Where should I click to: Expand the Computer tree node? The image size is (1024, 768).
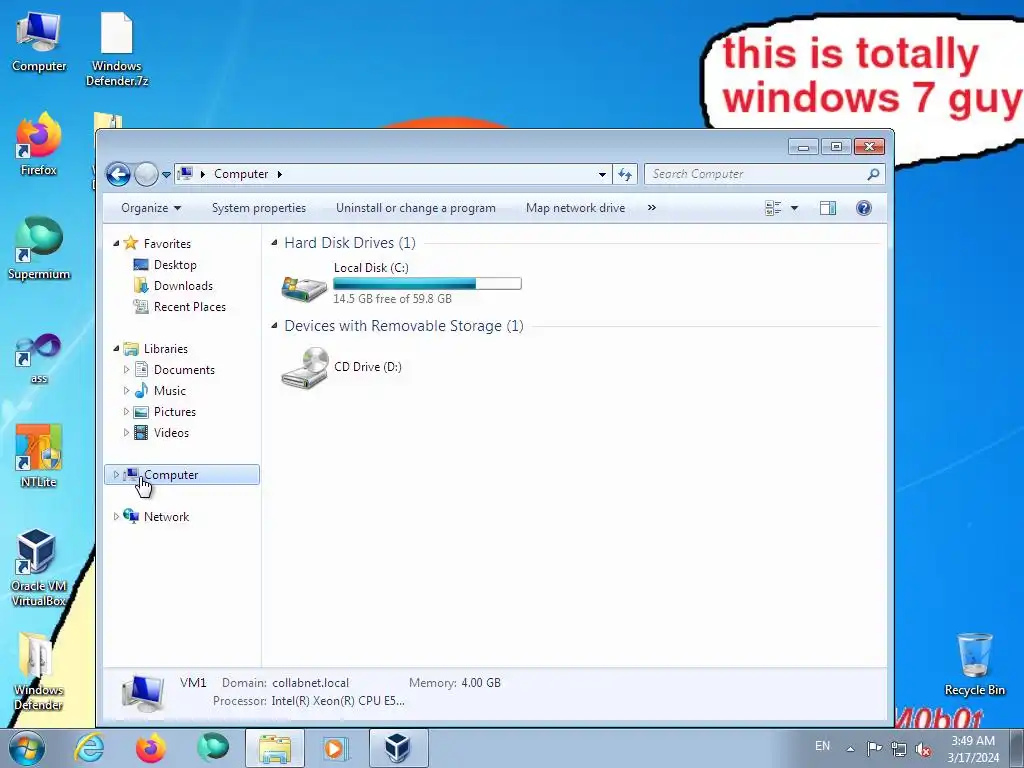pos(116,475)
